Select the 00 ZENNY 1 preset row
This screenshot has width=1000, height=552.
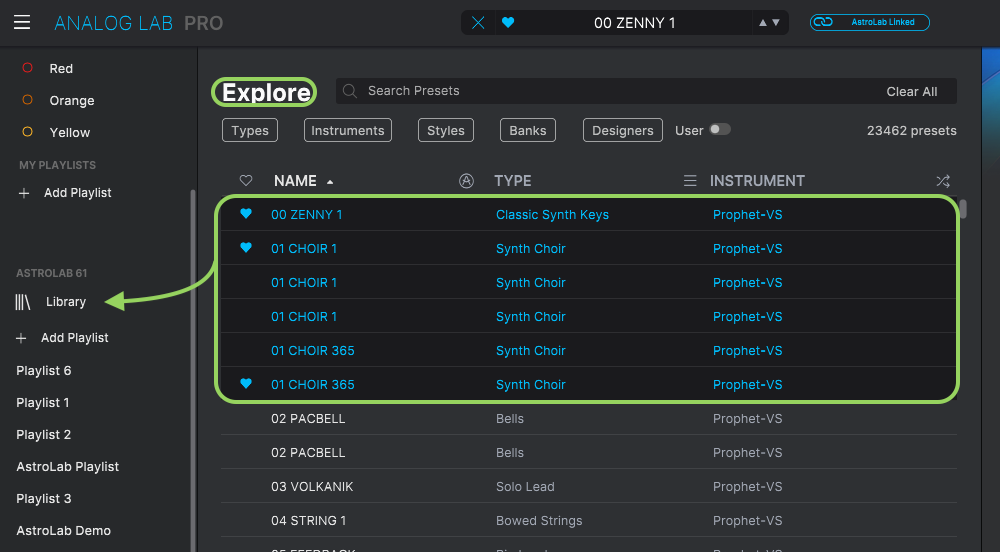click(x=588, y=215)
